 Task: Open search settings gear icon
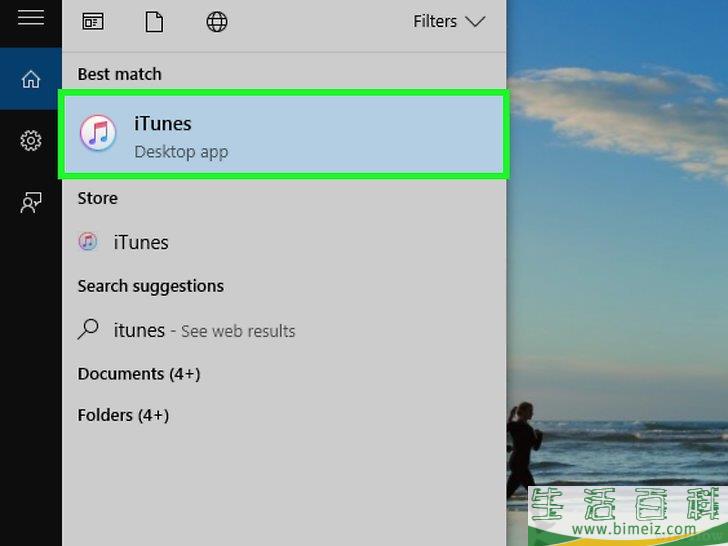[x=31, y=140]
